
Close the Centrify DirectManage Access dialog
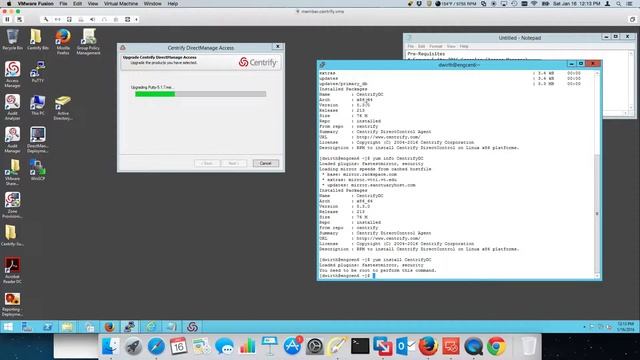278,47
